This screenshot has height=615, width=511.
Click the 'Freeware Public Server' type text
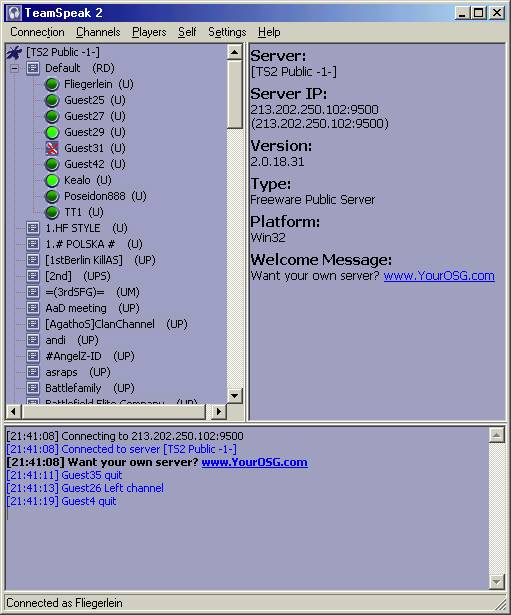[313, 200]
